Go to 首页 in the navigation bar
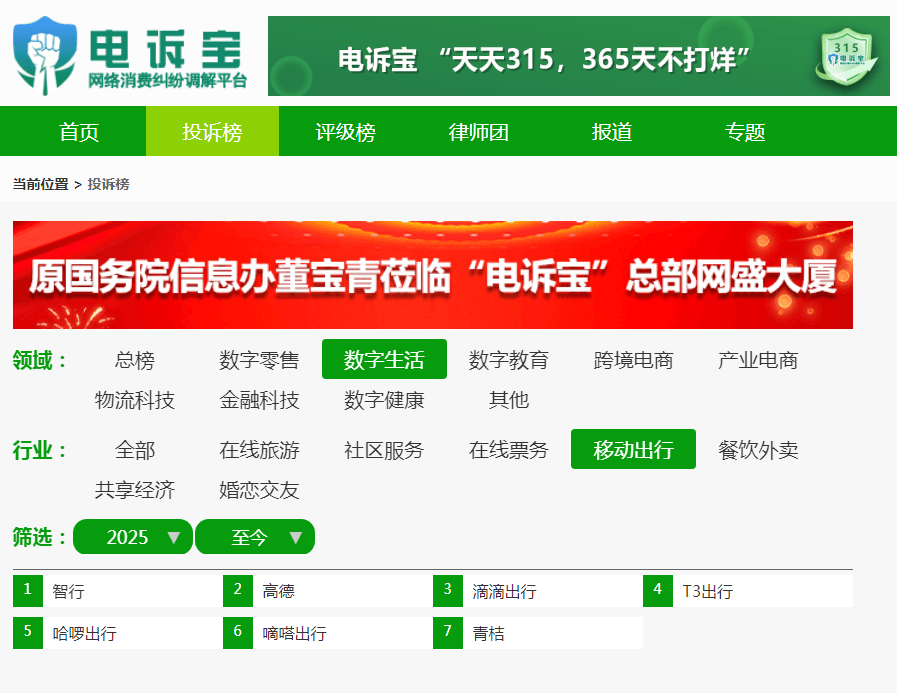Image resolution: width=897 pixels, height=693 pixels. 79,132
